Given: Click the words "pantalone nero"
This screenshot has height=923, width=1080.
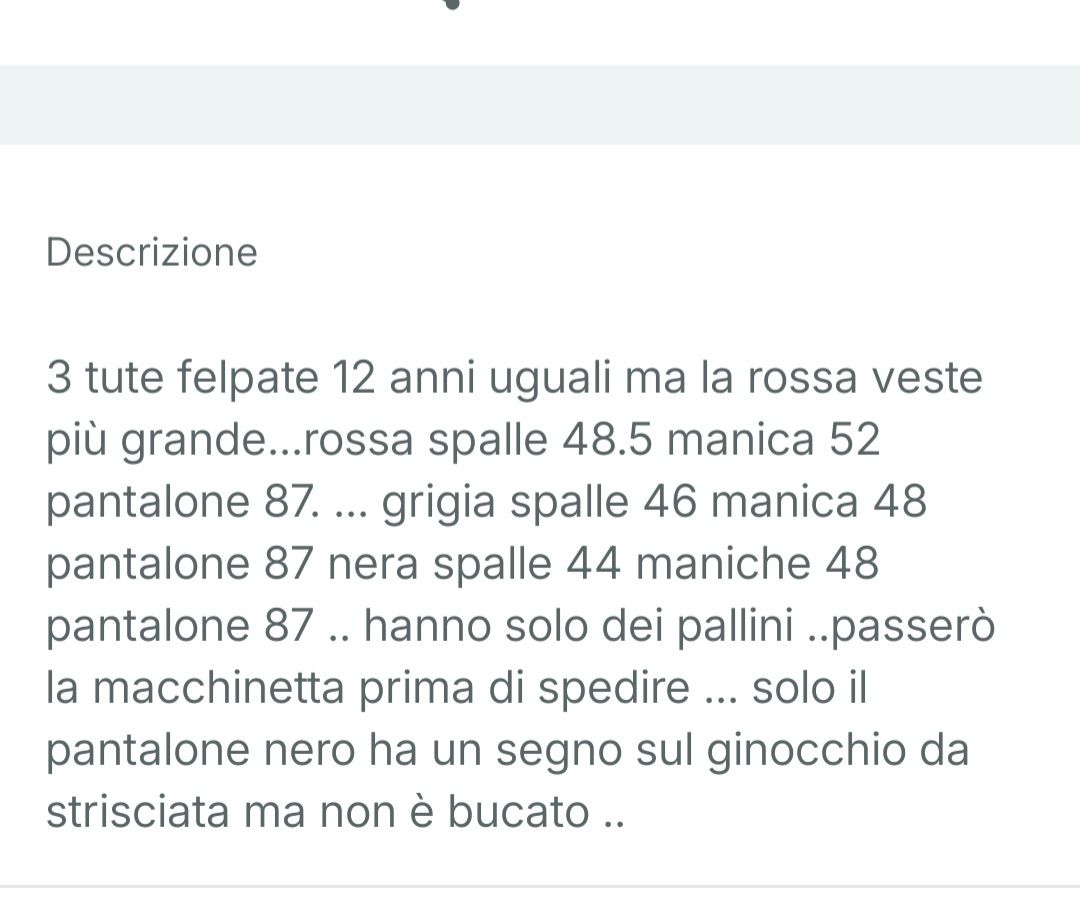Looking at the screenshot, I should (200, 750).
